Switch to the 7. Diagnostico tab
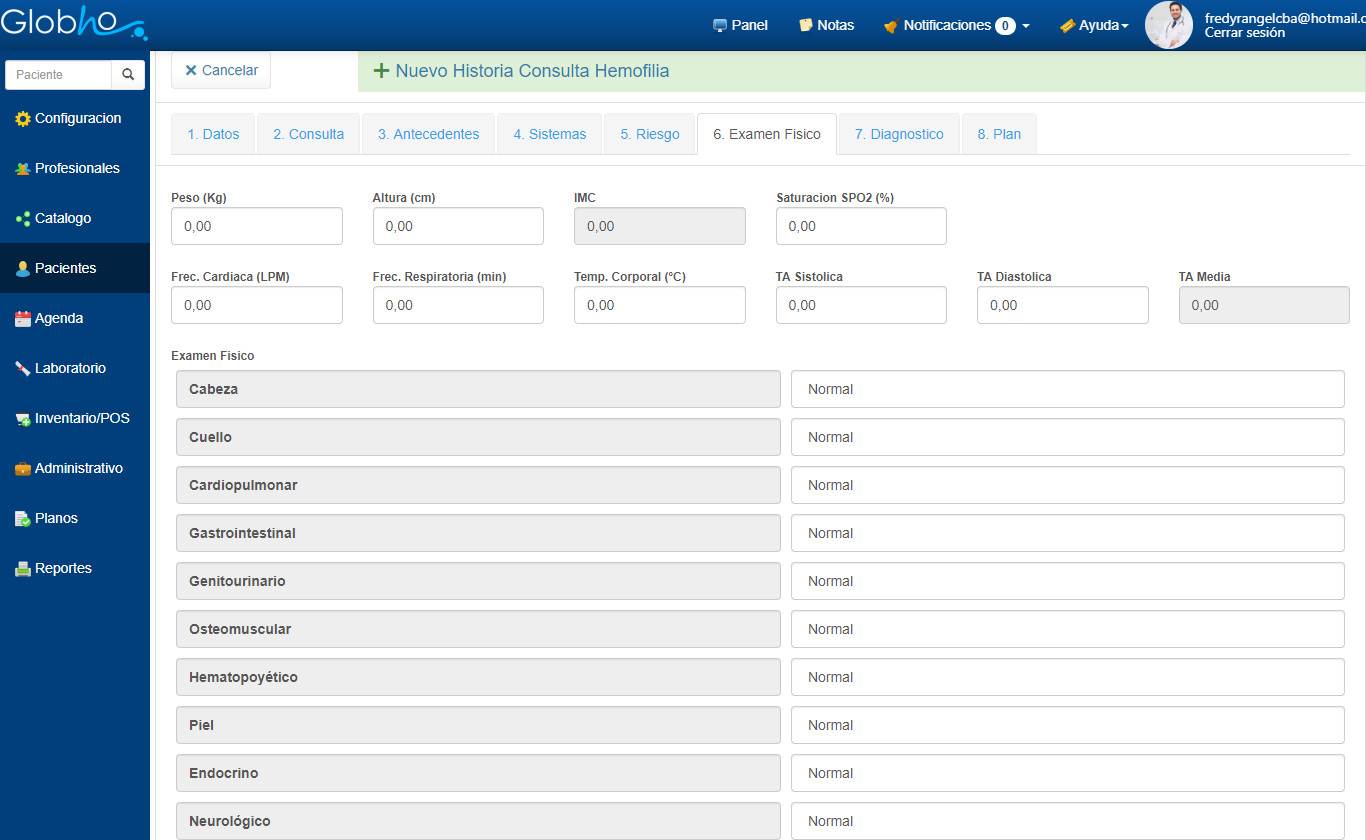The width and height of the screenshot is (1366, 840). tap(899, 134)
